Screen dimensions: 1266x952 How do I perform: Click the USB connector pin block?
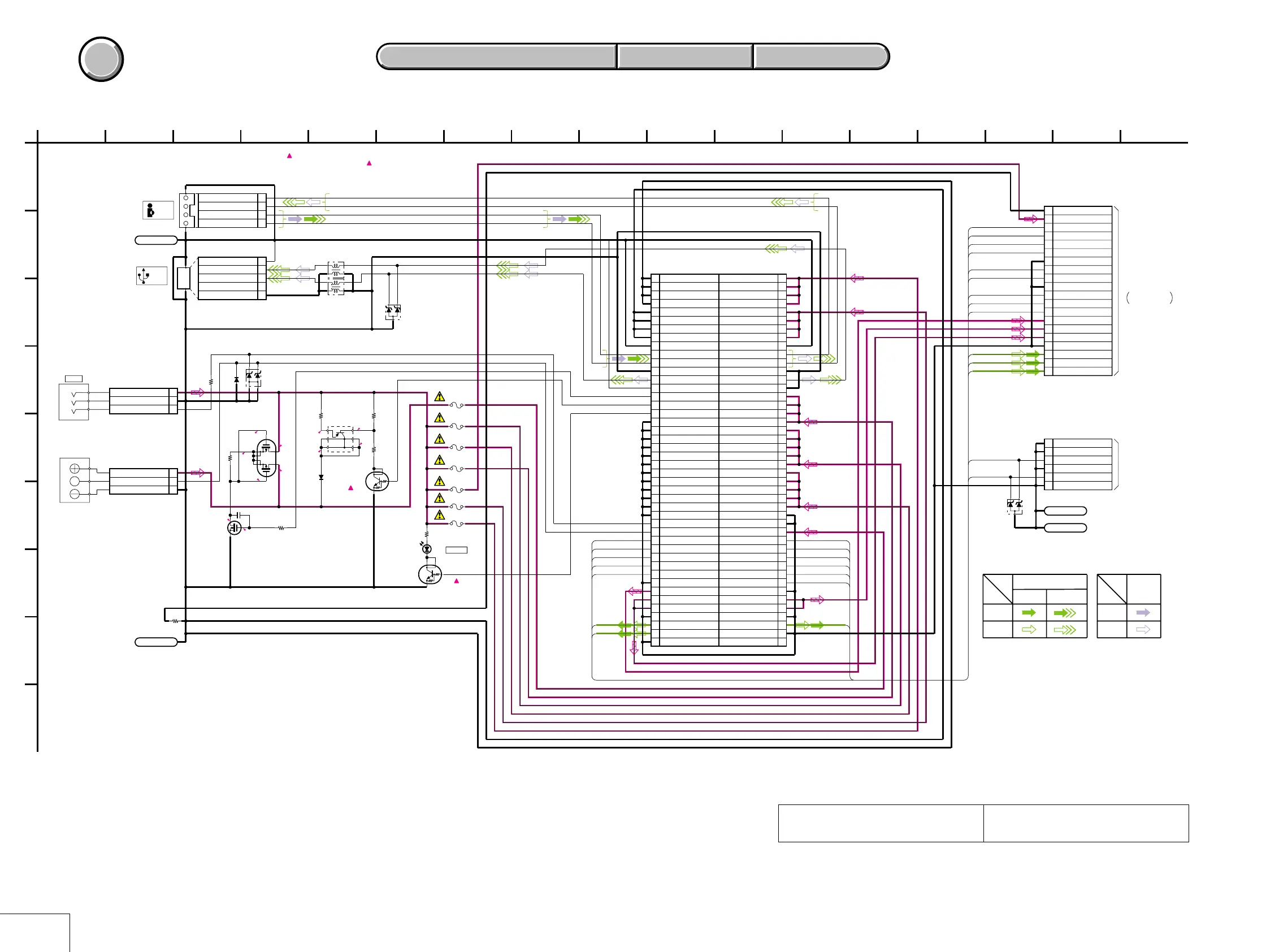click(x=232, y=278)
